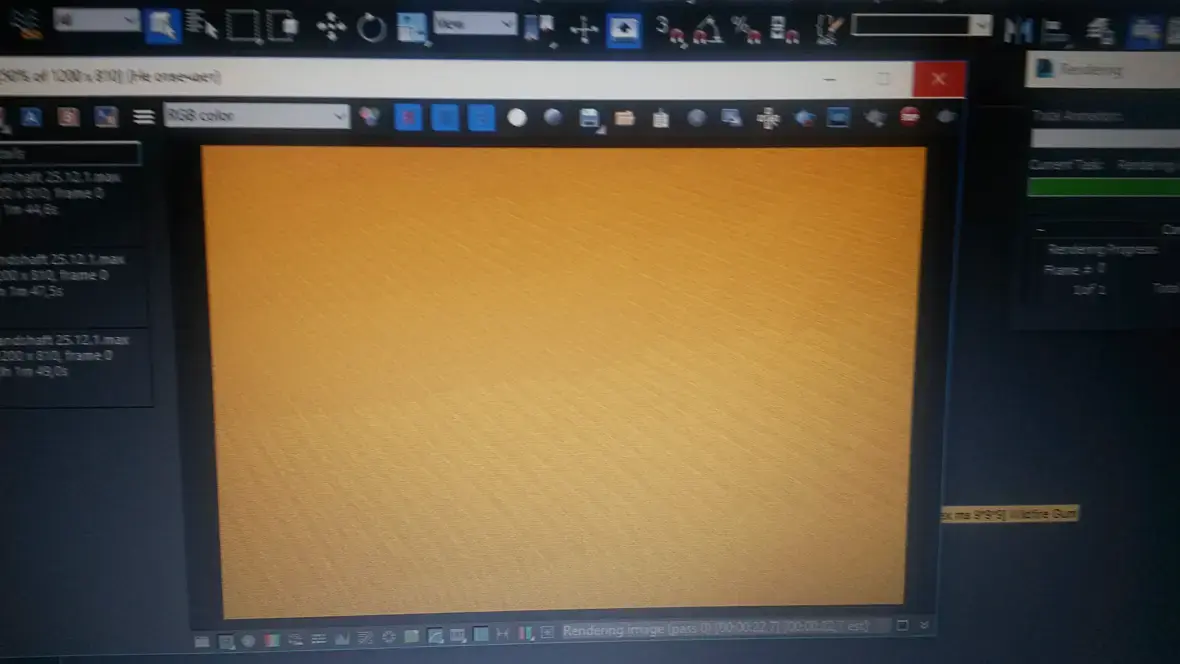This screenshot has height=664, width=1180.
Task: Click the Rendering dialog title bar
Action: (x=1102, y=69)
